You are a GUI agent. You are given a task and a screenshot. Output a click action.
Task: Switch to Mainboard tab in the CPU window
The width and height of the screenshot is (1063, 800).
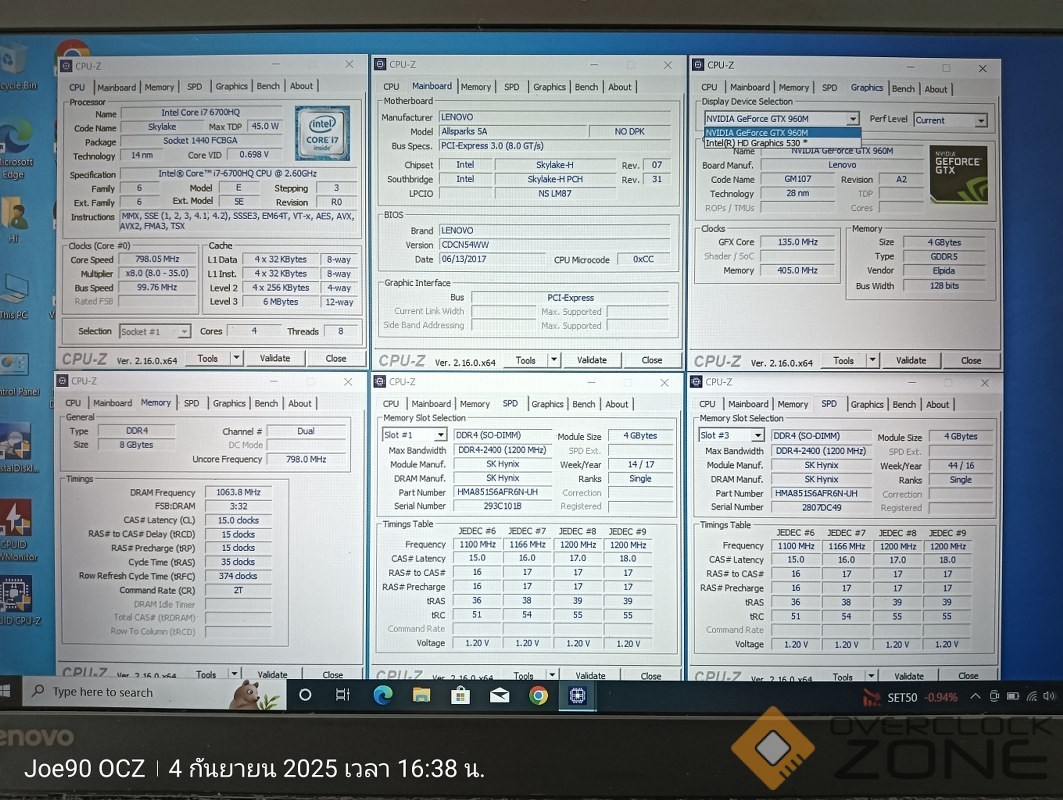[117, 87]
